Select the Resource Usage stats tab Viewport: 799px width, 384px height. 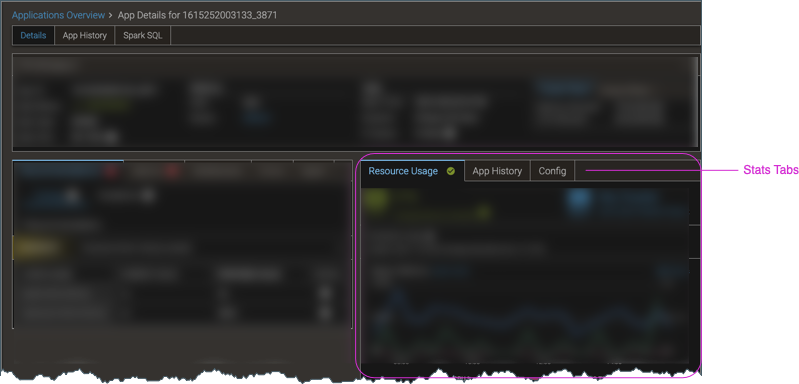412,171
